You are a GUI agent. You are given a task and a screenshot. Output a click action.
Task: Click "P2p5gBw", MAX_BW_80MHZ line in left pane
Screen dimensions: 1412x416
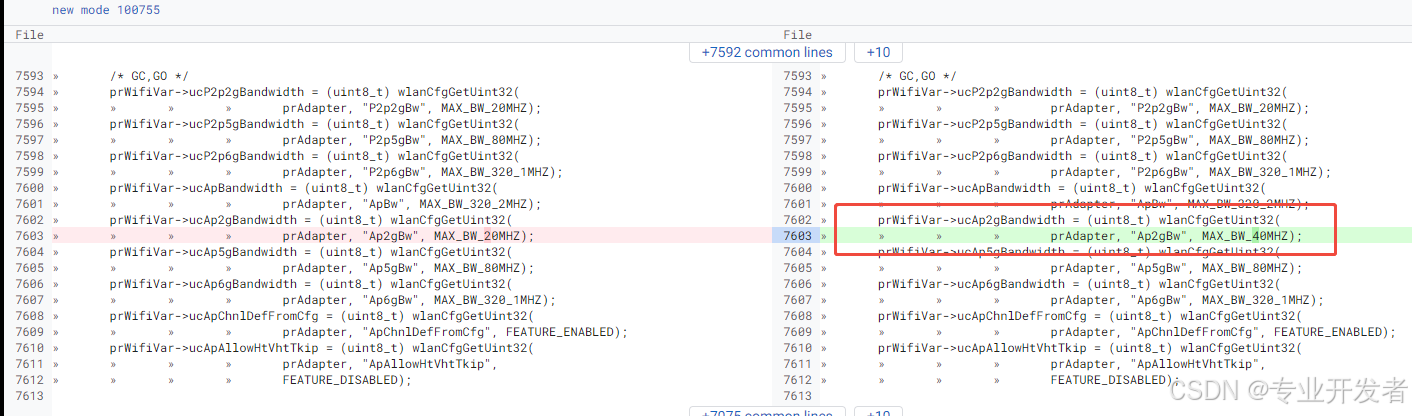412,140
